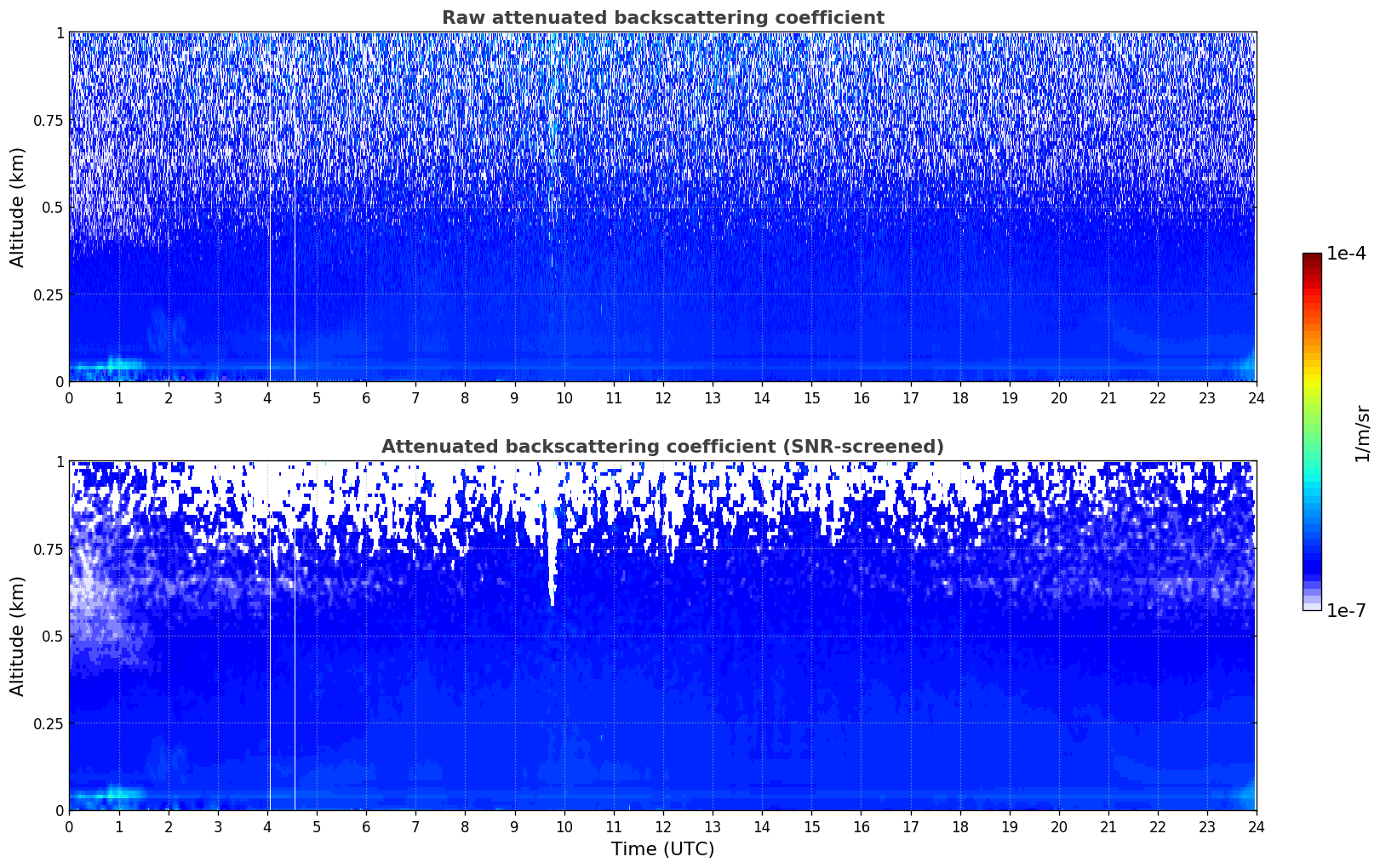Click the '1e-4' colorbar maximum label
1380x868 pixels.
[x=1346, y=254]
